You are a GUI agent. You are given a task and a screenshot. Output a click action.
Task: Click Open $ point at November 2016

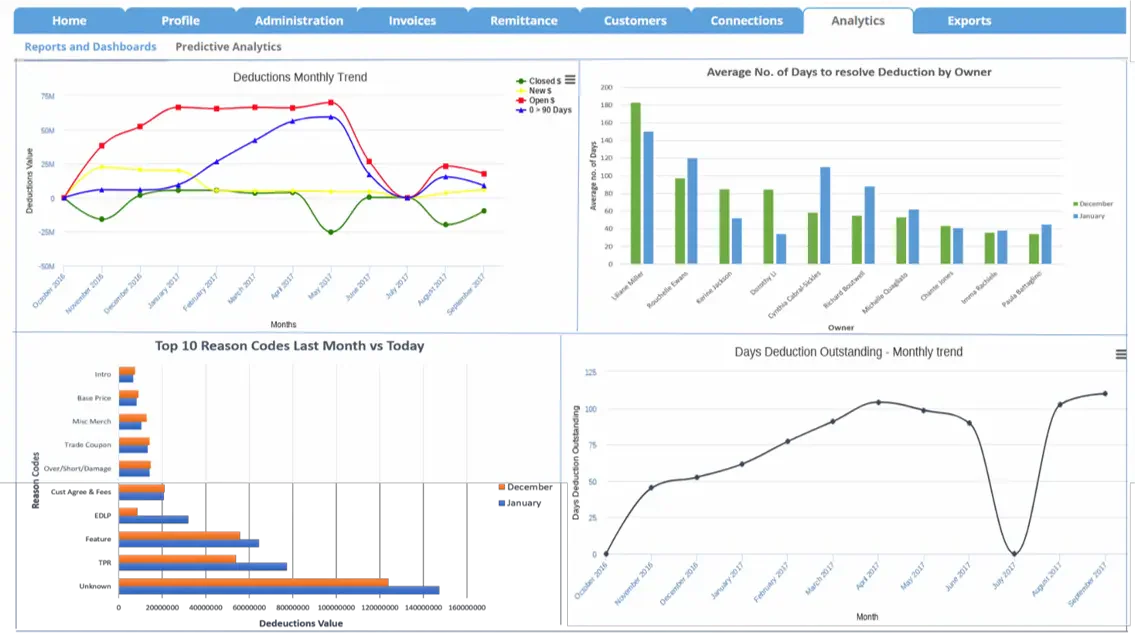[x=102, y=146]
